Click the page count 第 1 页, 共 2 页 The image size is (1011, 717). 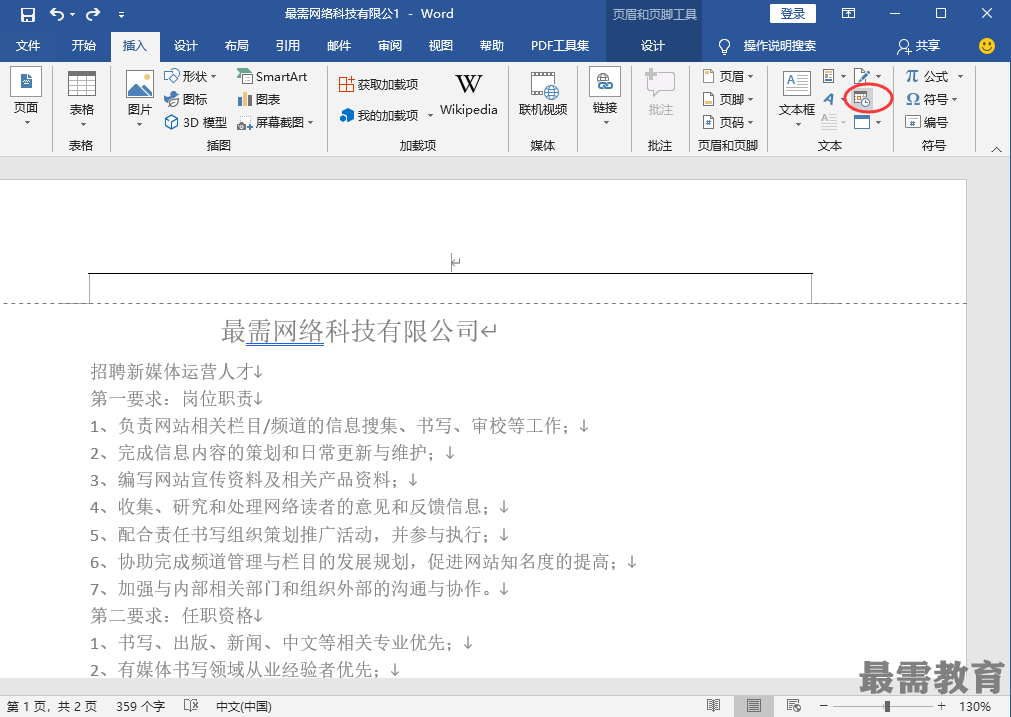tap(52, 707)
